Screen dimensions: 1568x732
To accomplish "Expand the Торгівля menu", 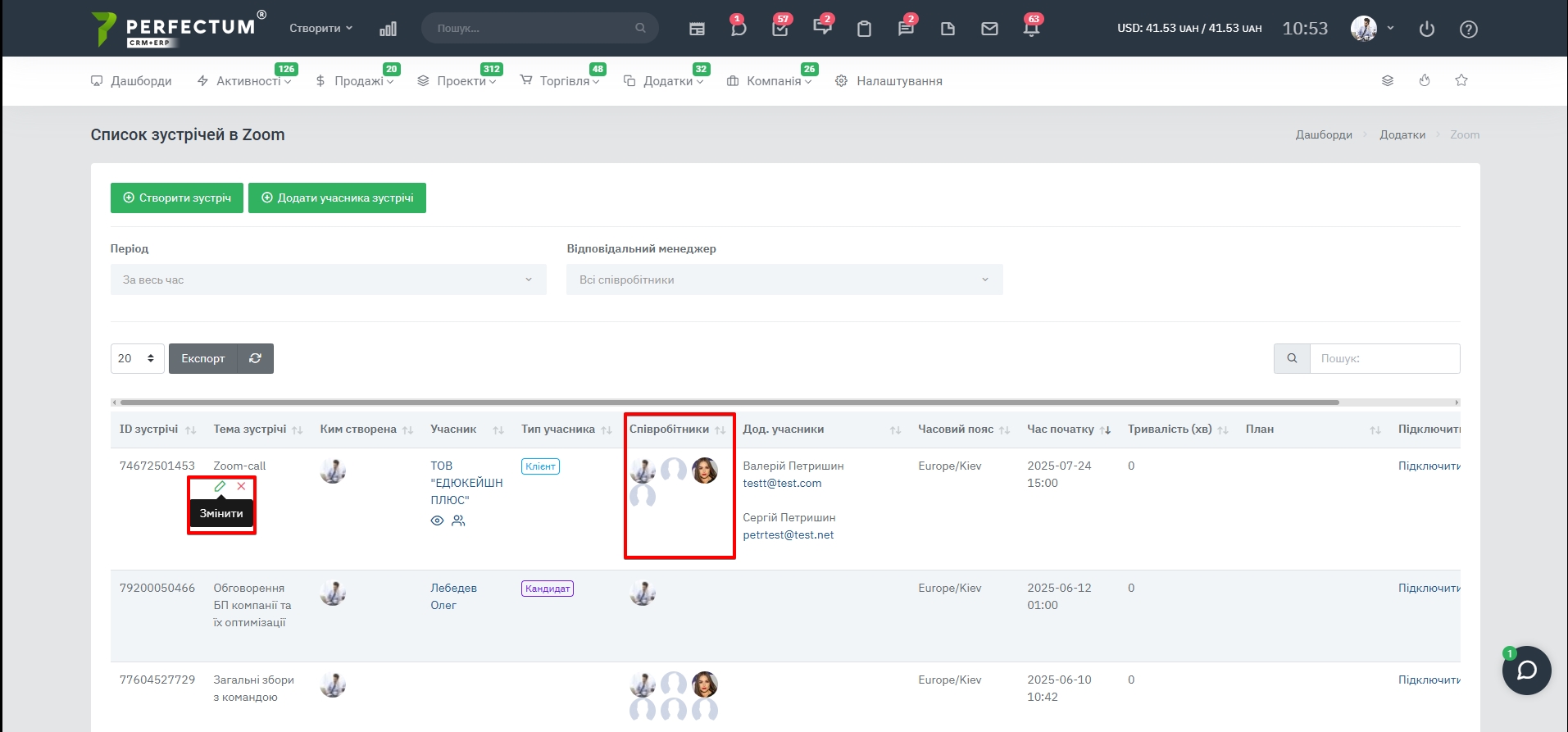I will pyautogui.click(x=560, y=81).
